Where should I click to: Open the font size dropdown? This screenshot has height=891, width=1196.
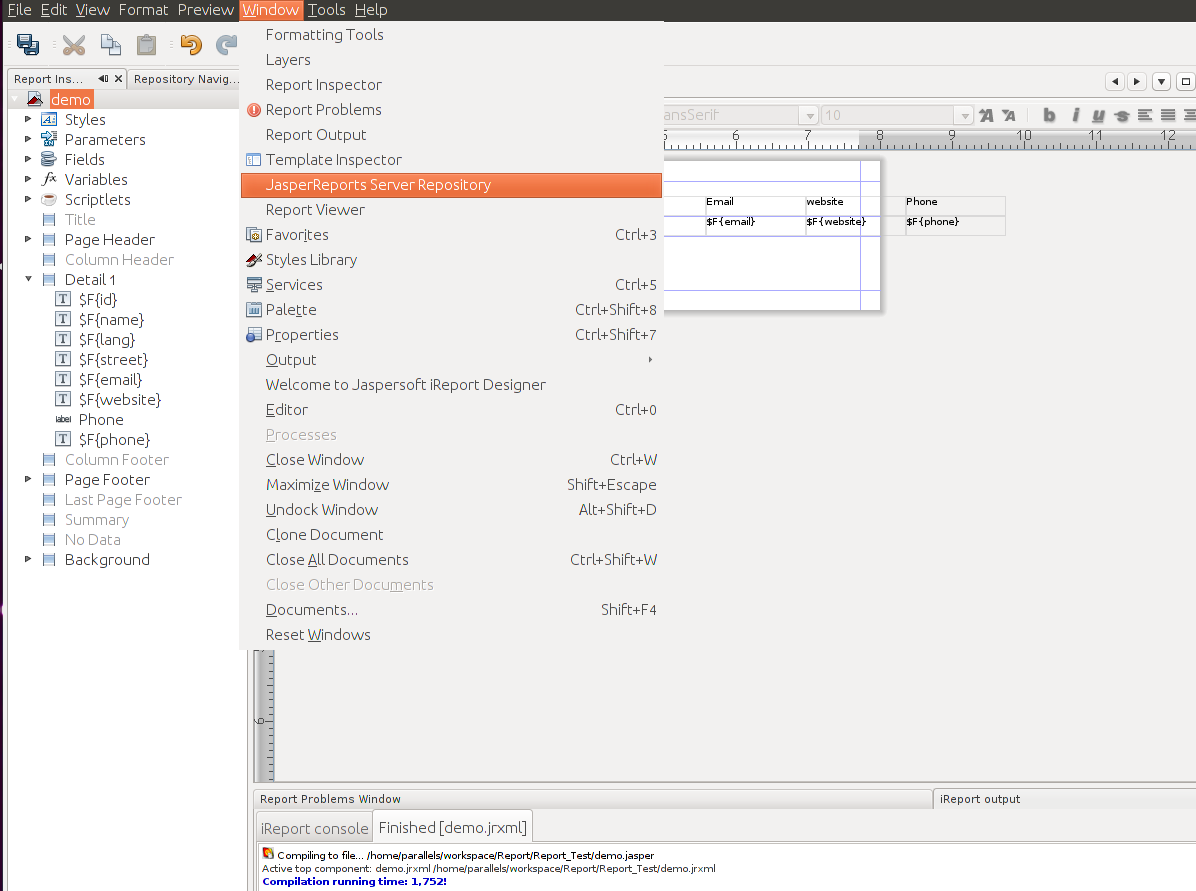point(964,115)
